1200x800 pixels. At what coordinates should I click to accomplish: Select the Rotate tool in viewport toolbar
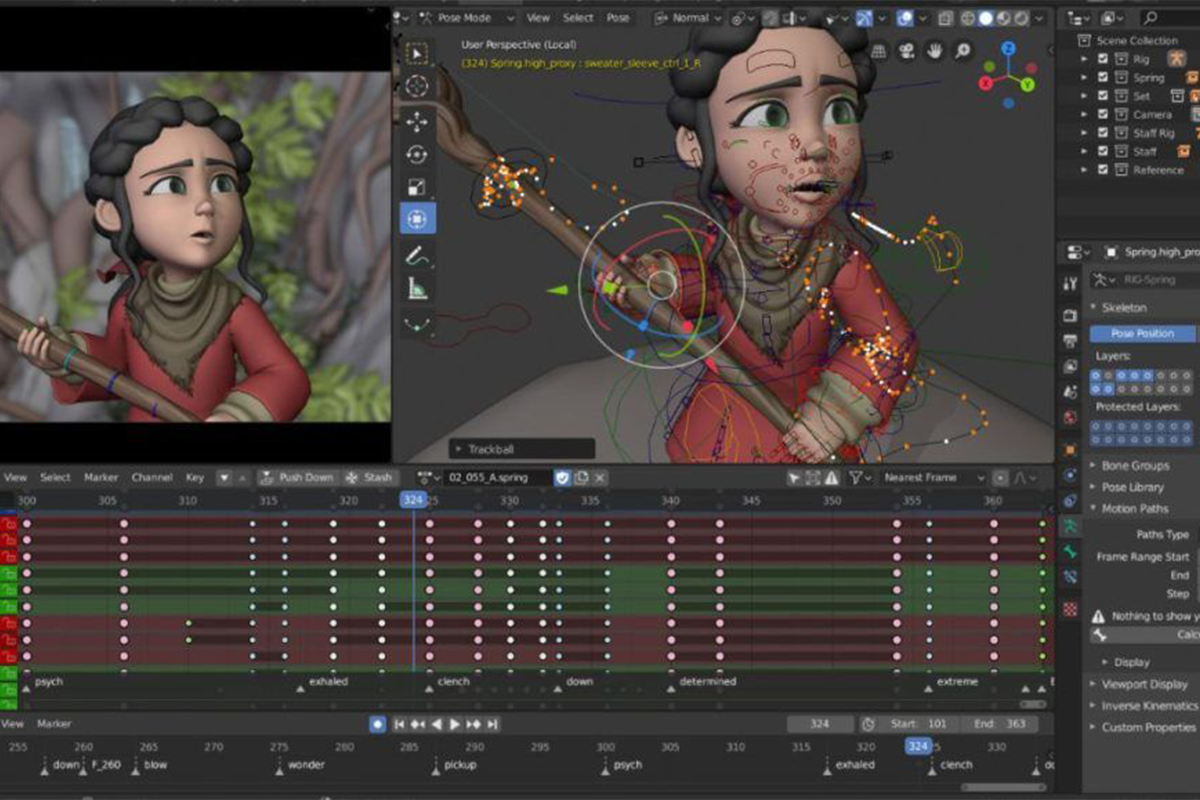pos(417,154)
